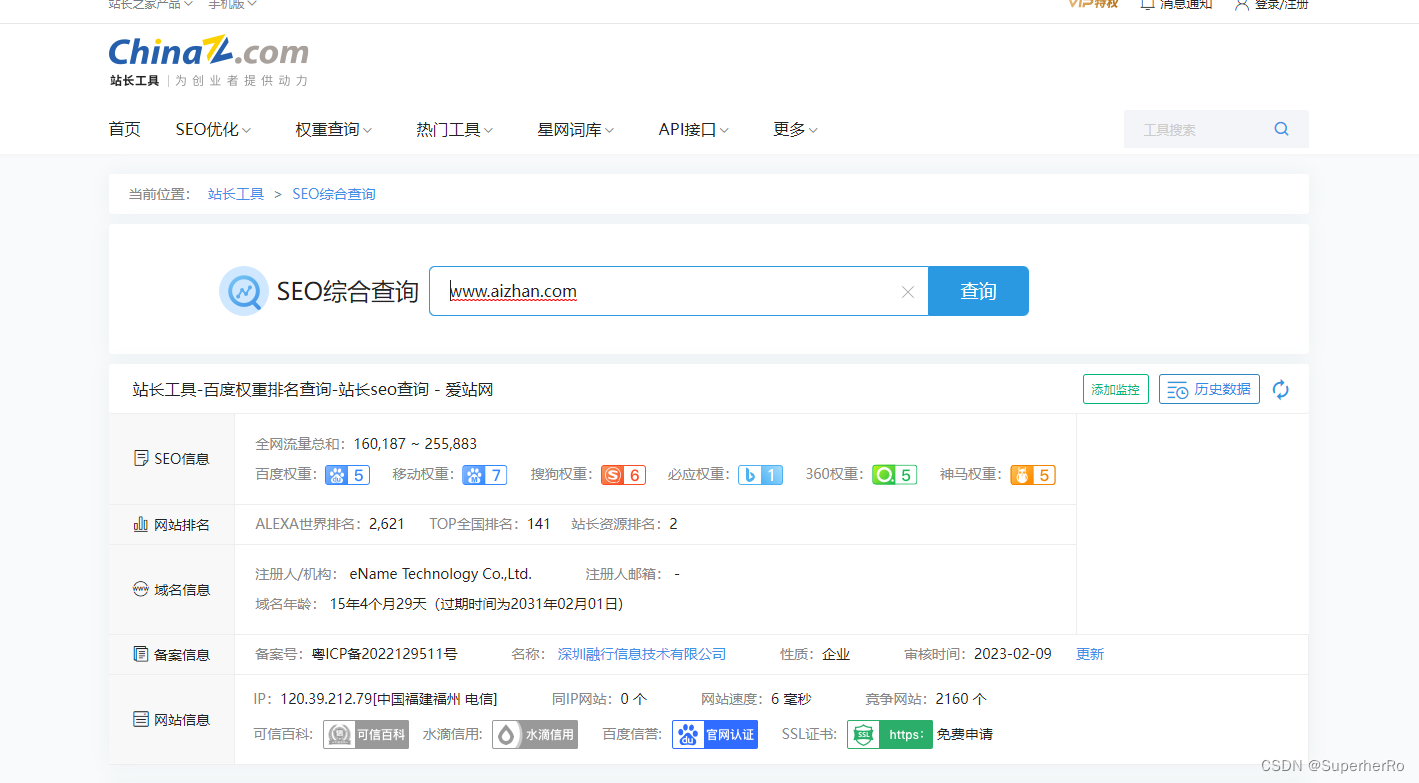
Task: Click the 域名信息 www globe icon
Action: [x=141, y=589]
